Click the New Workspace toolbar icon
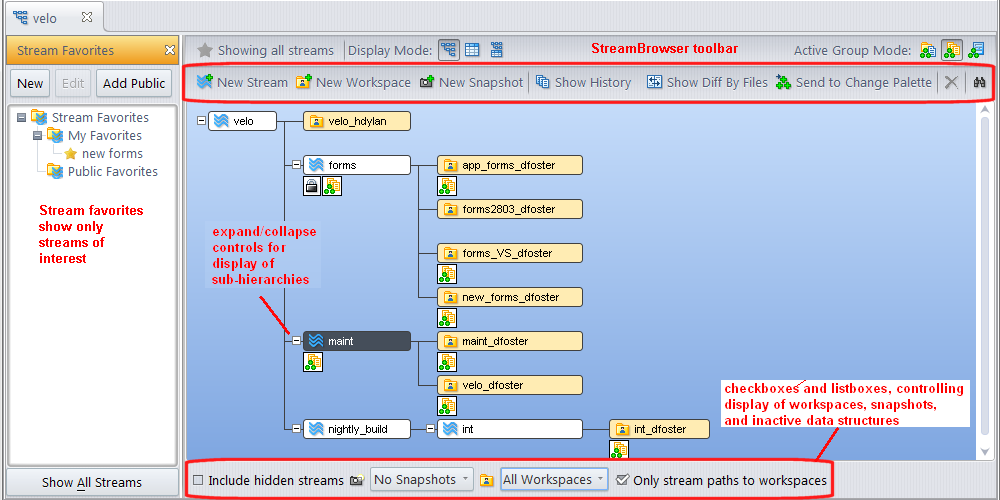 pos(304,82)
